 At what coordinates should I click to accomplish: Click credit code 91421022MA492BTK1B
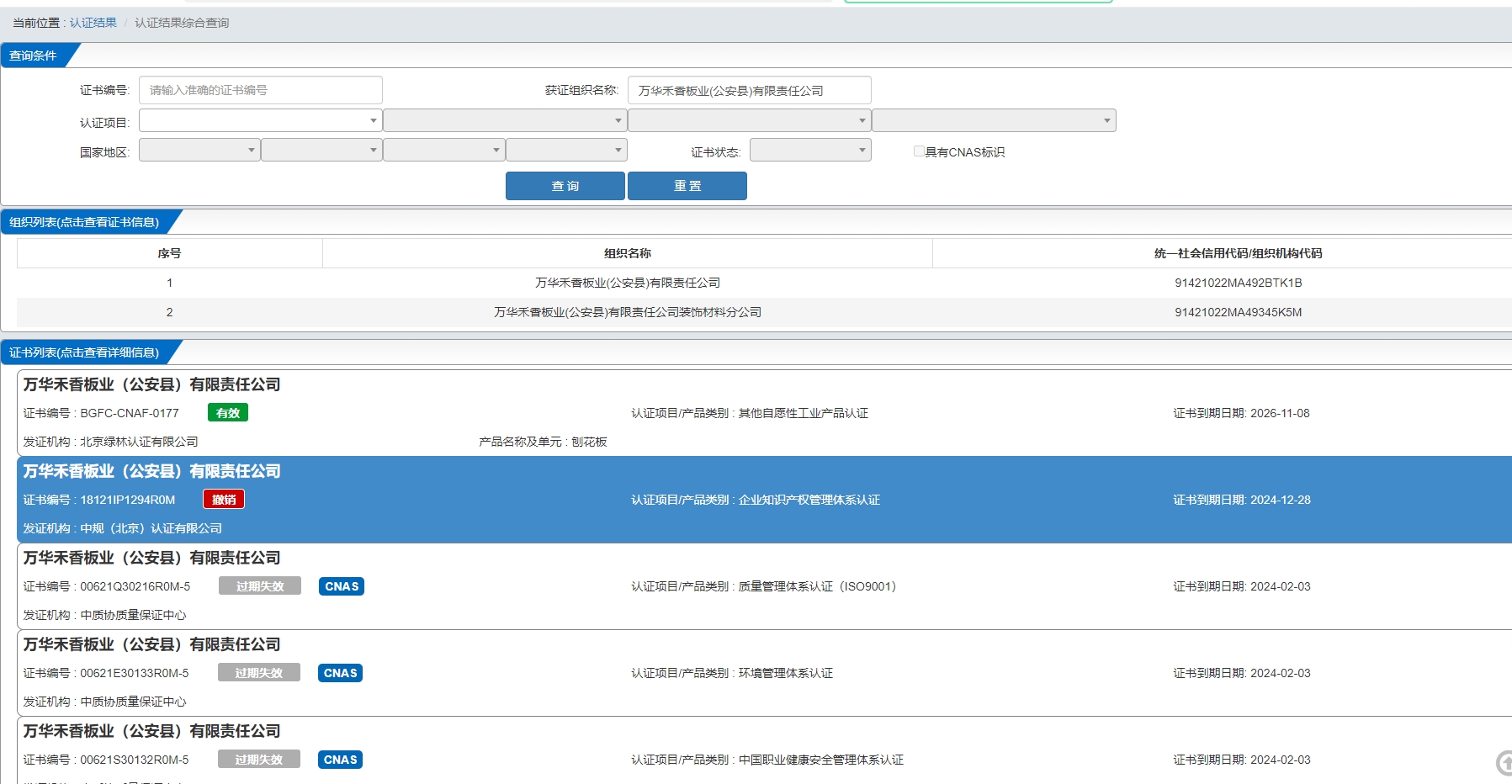1238,283
